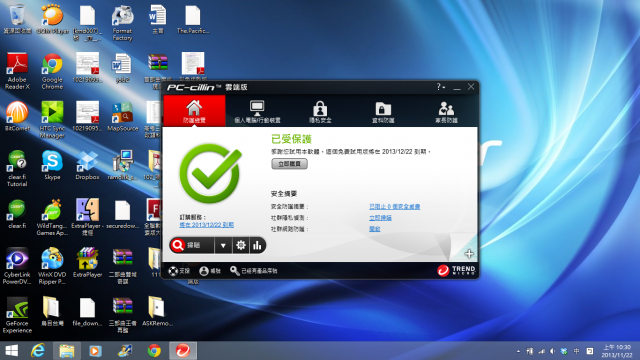Select MapSource desktop icon

[x=122, y=116]
